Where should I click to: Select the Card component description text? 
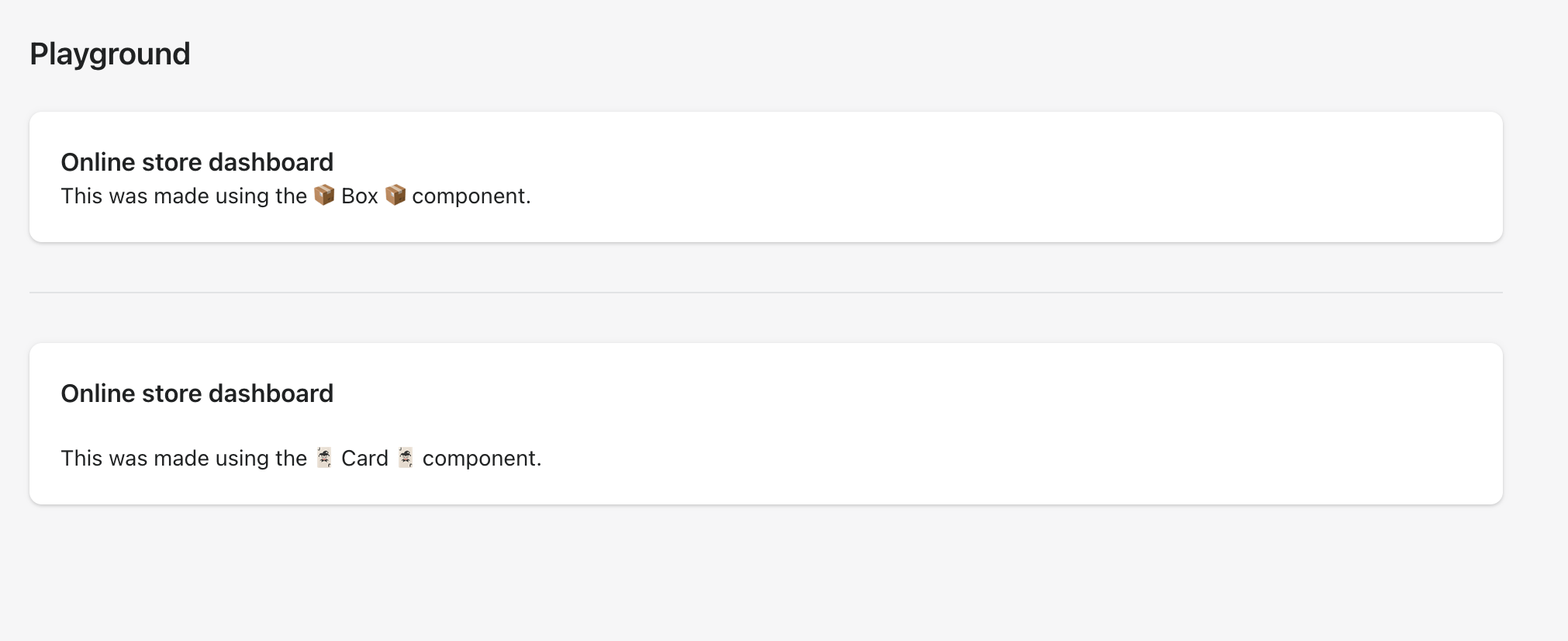coord(301,458)
